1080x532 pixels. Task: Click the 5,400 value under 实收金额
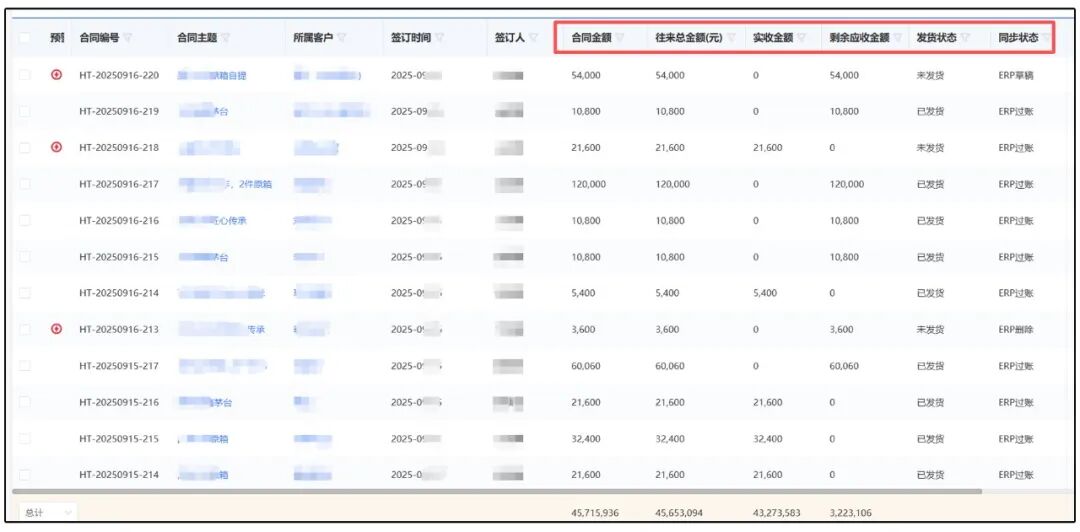(765, 293)
